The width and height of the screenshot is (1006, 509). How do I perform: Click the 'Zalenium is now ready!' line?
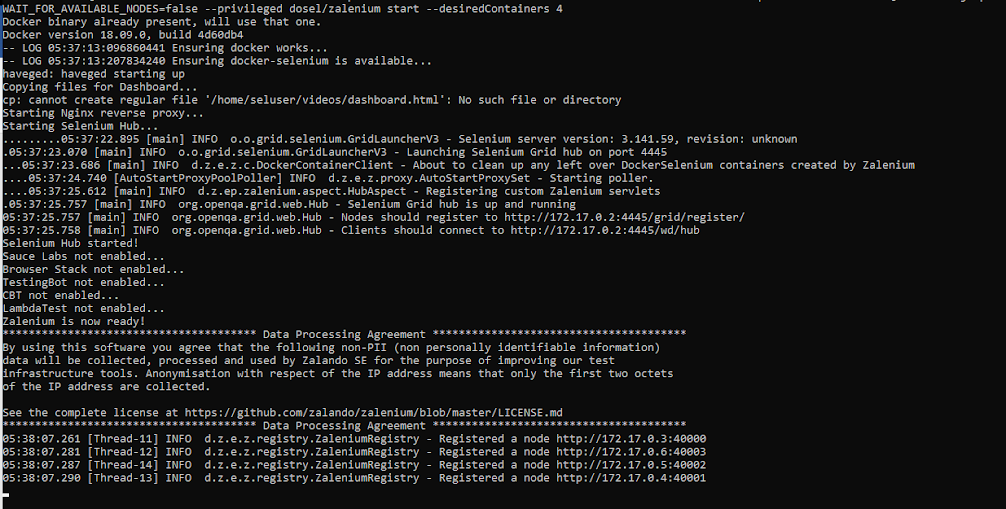click(x=73, y=321)
